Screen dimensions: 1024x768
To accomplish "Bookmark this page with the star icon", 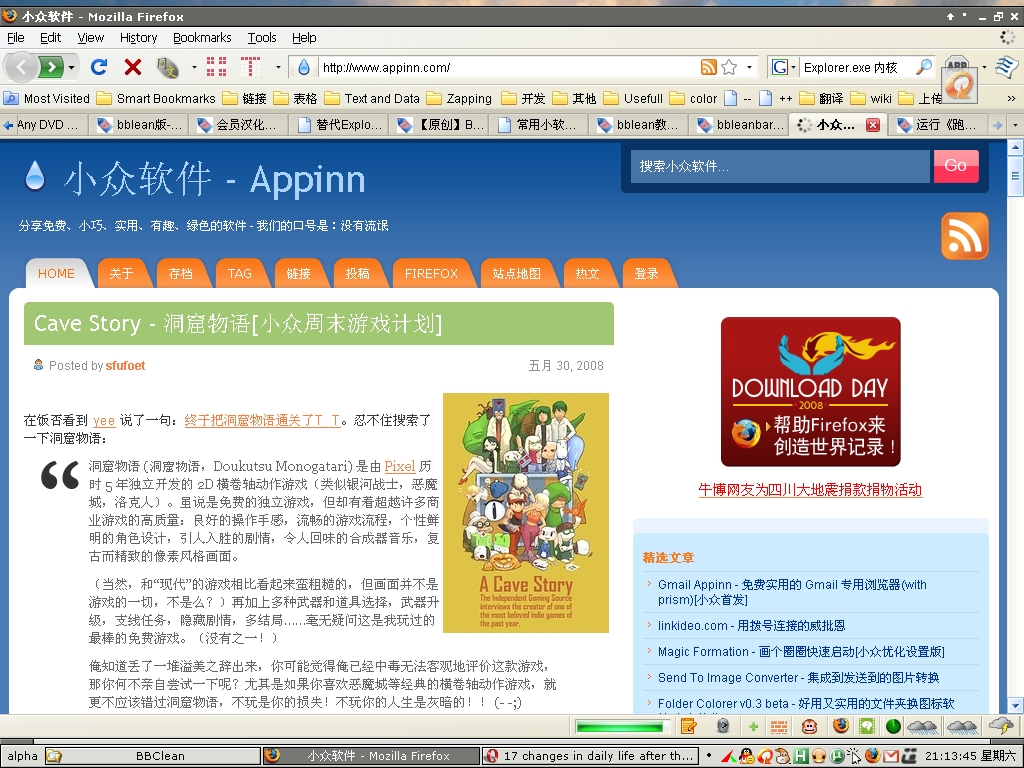I will click(x=729, y=67).
